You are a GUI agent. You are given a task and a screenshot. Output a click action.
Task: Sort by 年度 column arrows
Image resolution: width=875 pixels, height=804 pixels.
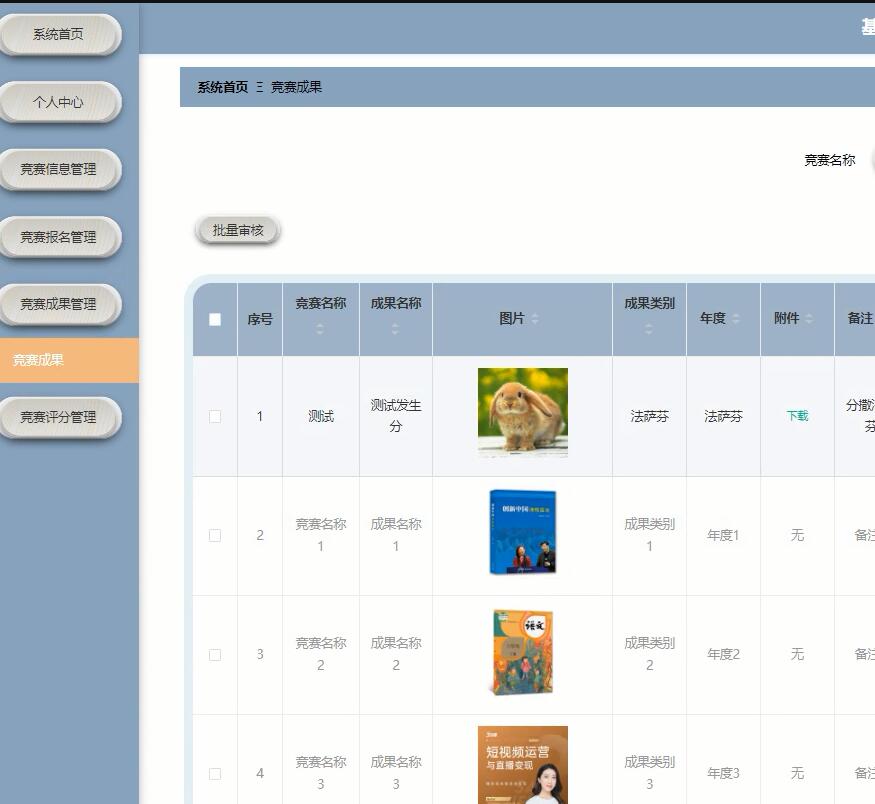click(735, 319)
